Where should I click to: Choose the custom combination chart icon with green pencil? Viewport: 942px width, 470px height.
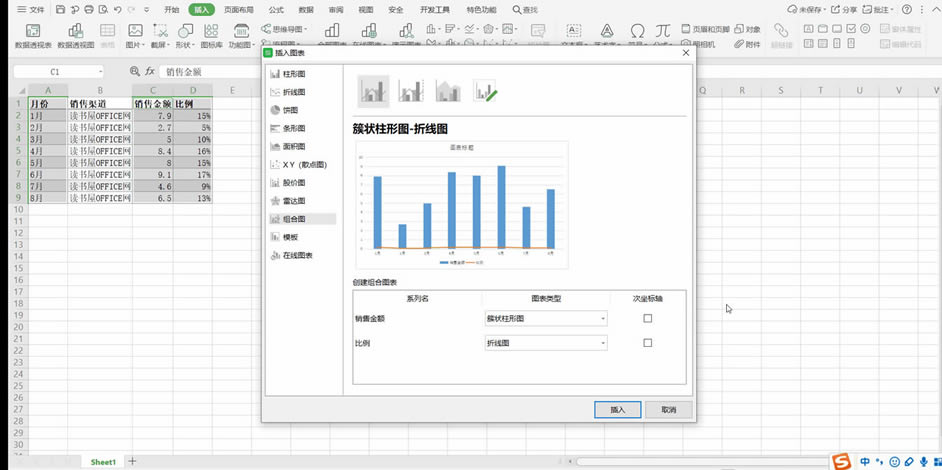(x=485, y=91)
